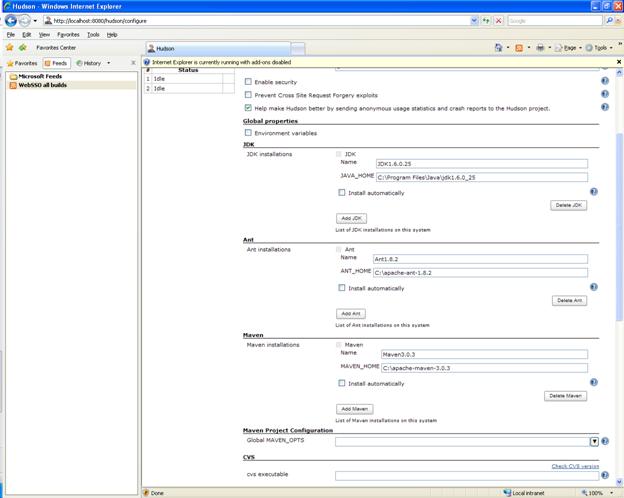Click the Home icon in command bar

[498, 48]
